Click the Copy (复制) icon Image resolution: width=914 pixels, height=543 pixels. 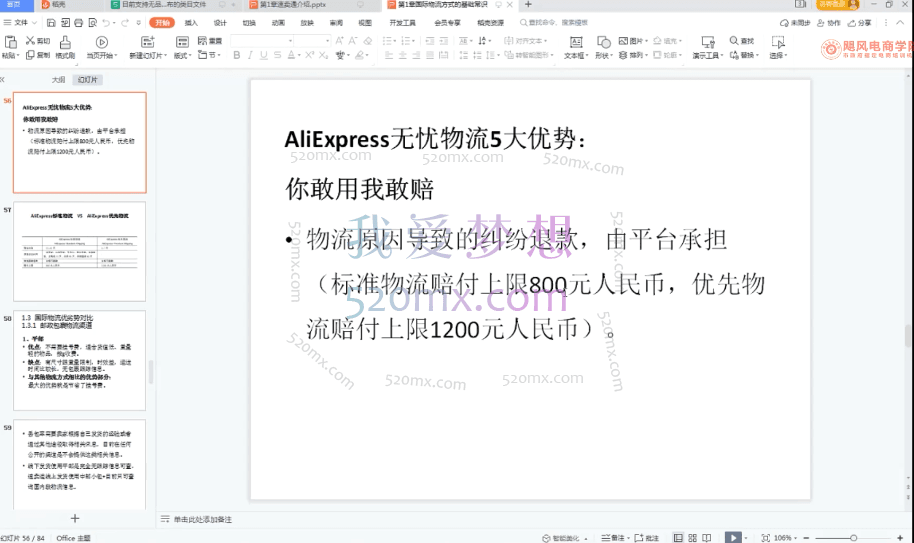pos(30,55)
